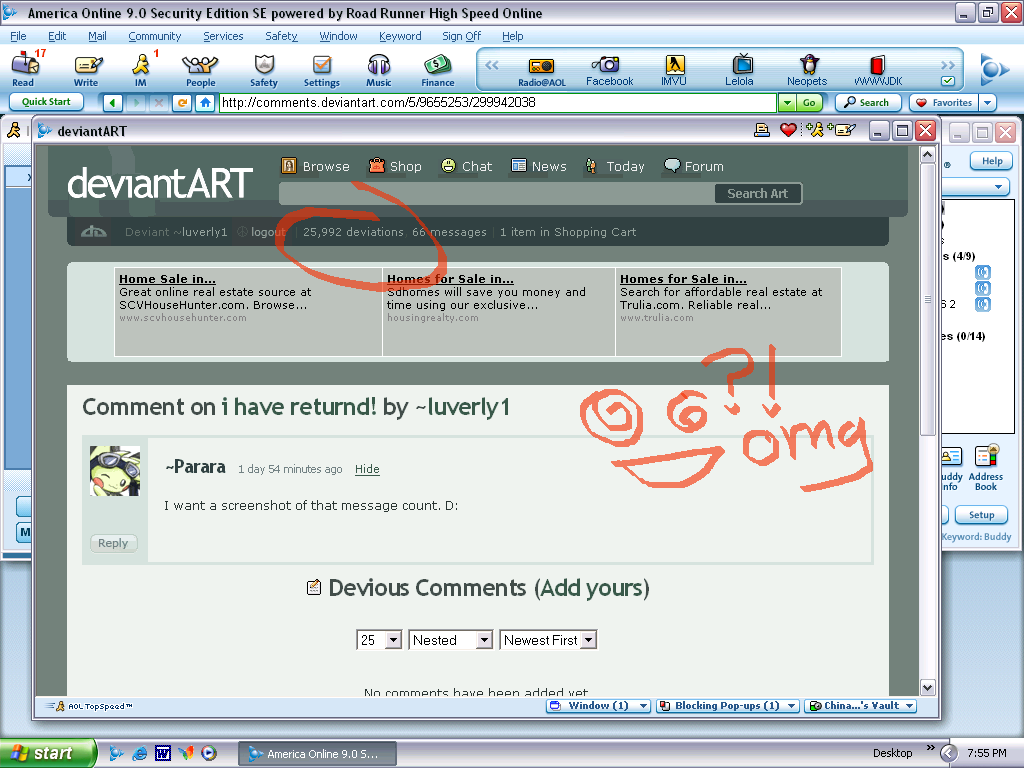Open the Read mailbox icon
Viewport: 1024px width, 768px height.
tap(25, 69)
